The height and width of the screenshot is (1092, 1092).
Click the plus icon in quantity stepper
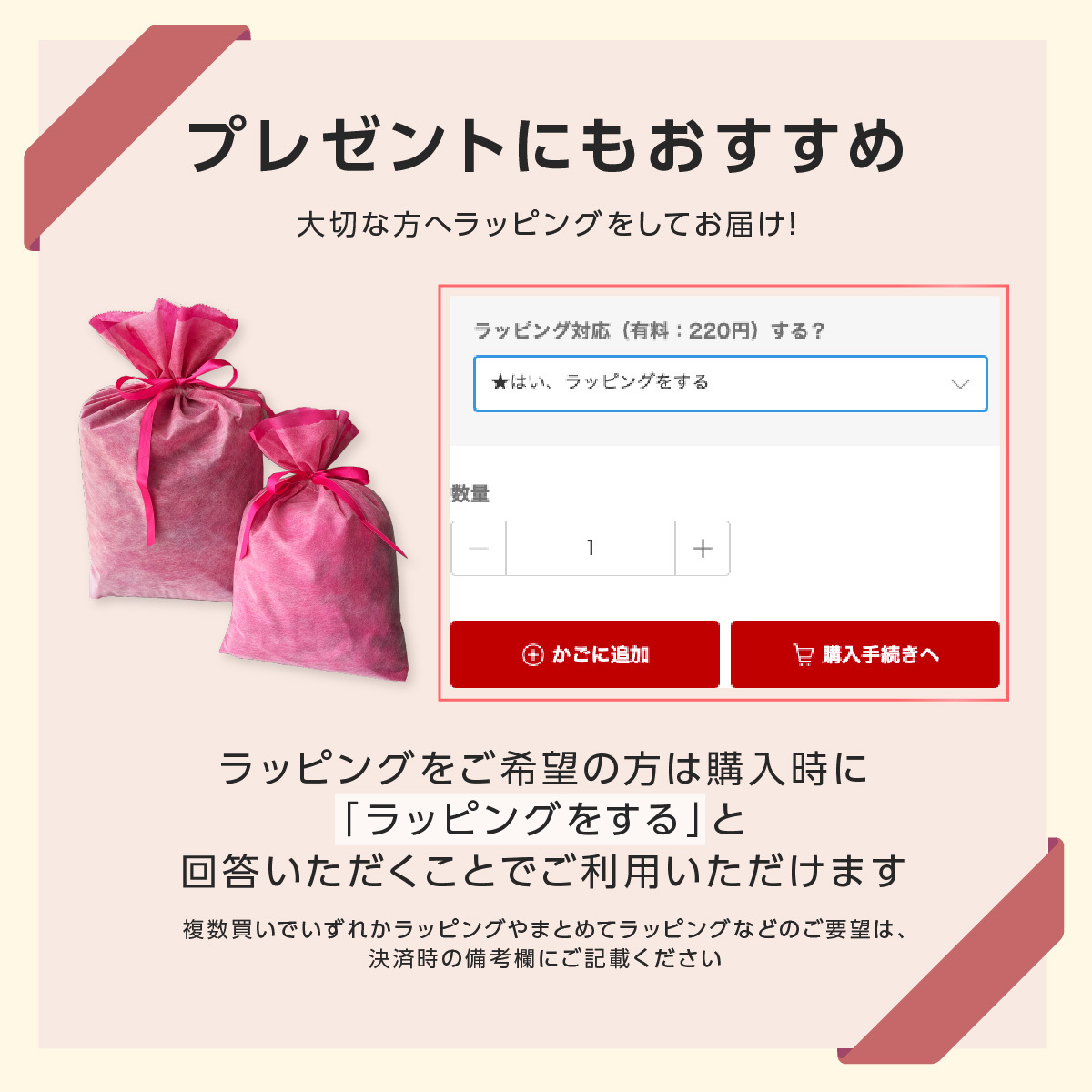[x=703, y=548]
